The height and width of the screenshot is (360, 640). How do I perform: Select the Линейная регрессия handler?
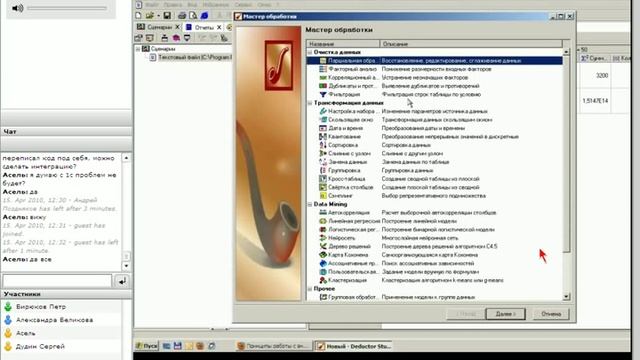(434, 221)
